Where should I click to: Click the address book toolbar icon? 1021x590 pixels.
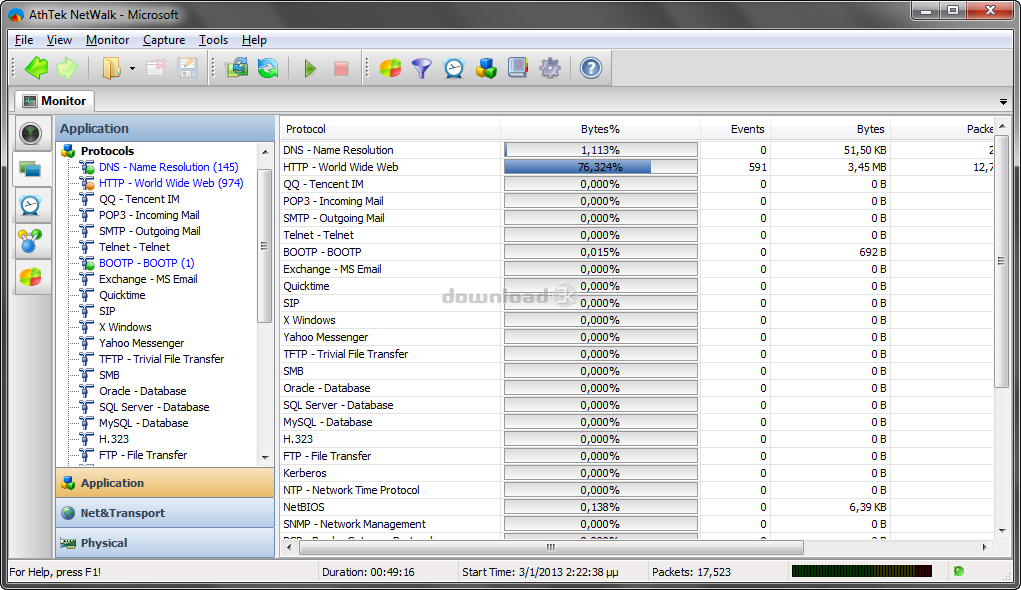518,68
